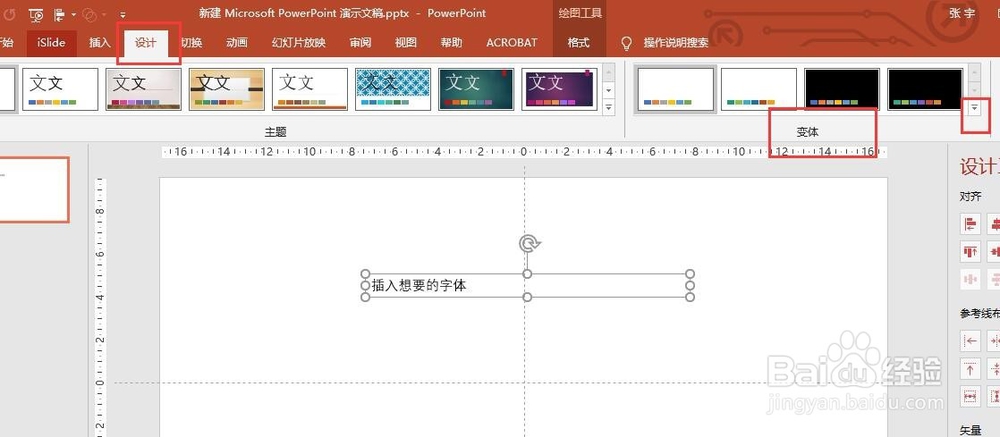Click the align objects icon in quick access toolbar

coord(60,14)
